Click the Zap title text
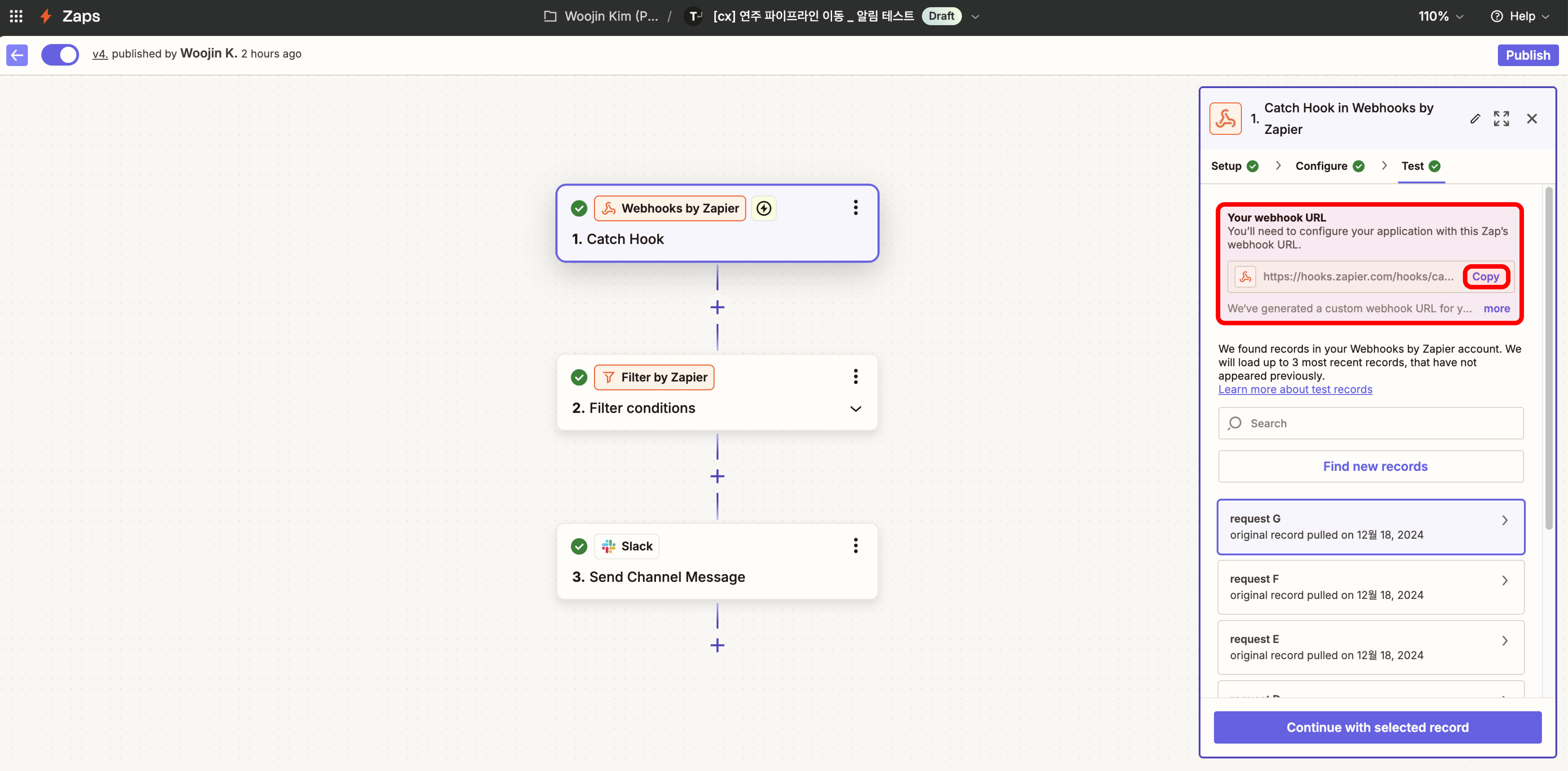Screen dimensions: 1568x771 pos(813,16)
